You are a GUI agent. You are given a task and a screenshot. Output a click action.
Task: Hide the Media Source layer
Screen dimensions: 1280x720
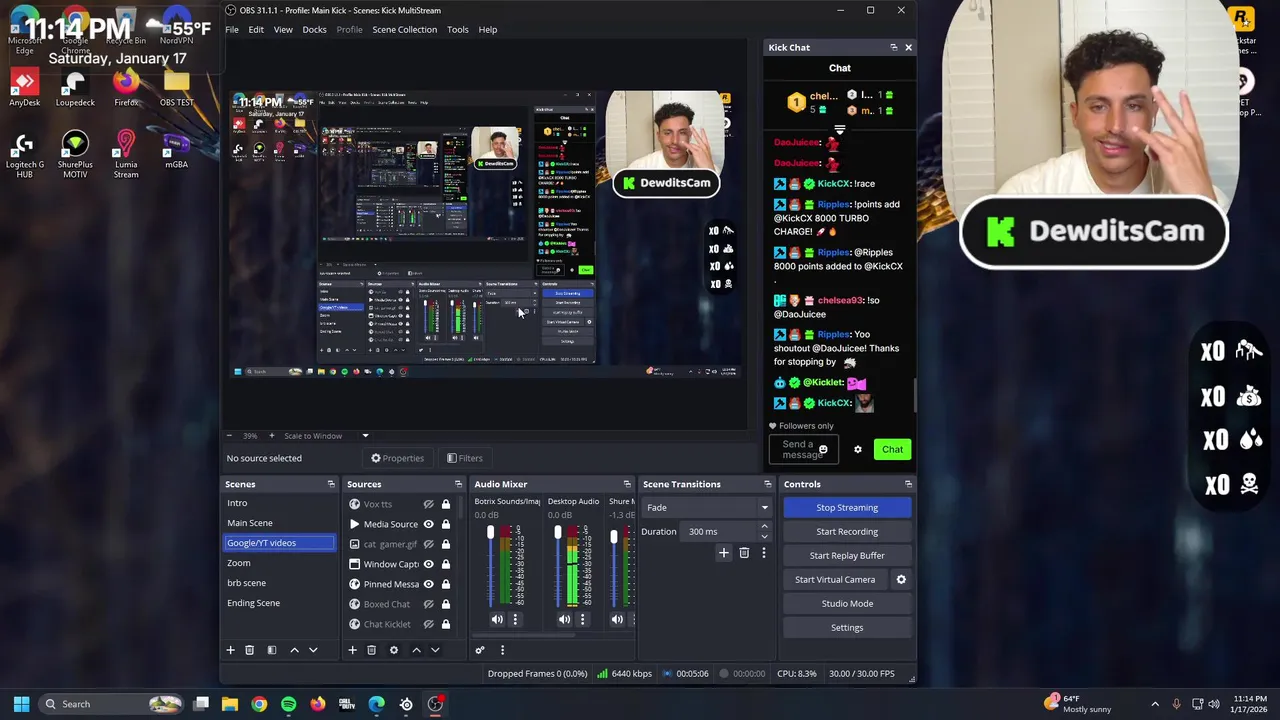coord(428,524)
